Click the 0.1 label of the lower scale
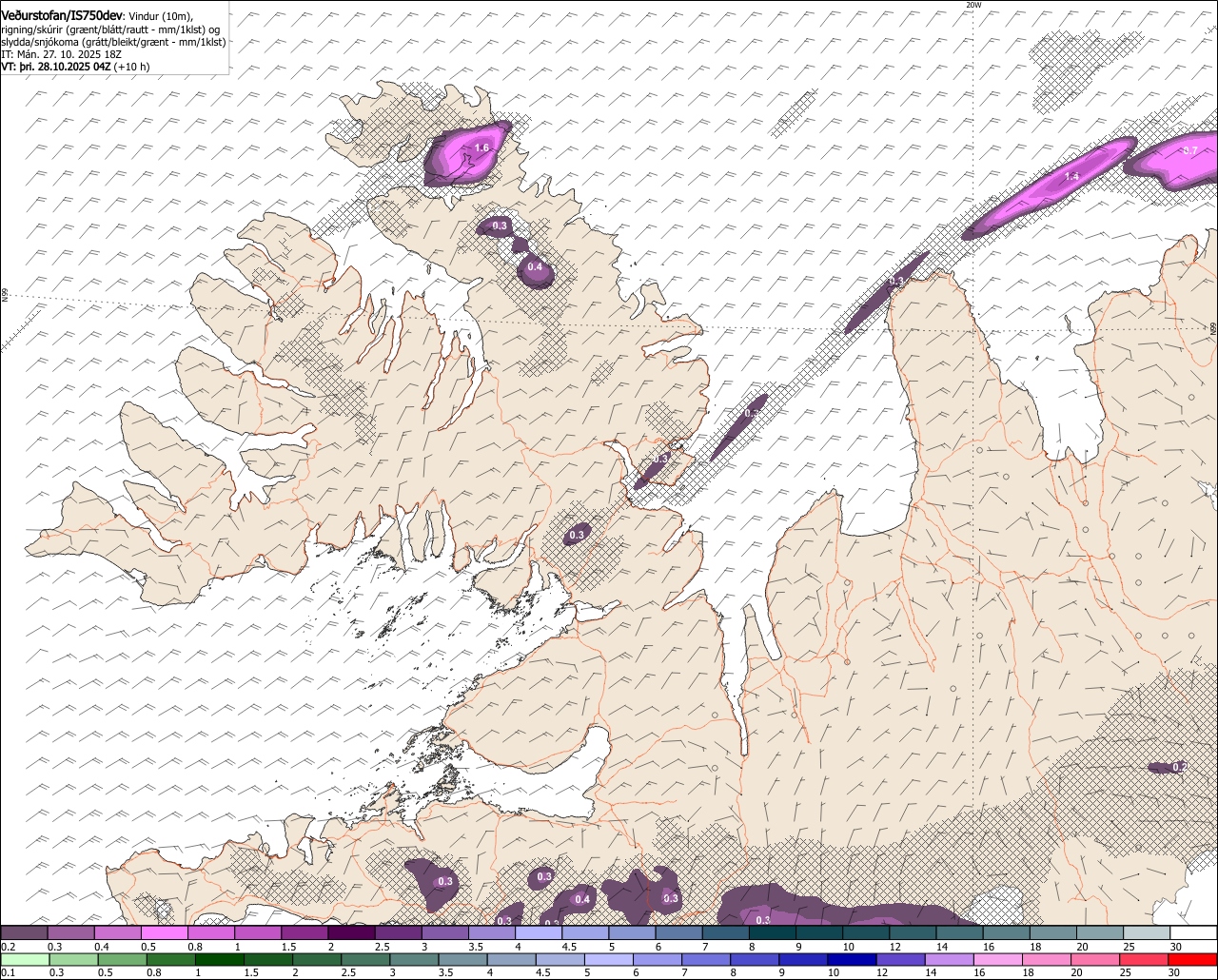The height and width of the screenshot is (980, 1218). [x=8, y=972]
